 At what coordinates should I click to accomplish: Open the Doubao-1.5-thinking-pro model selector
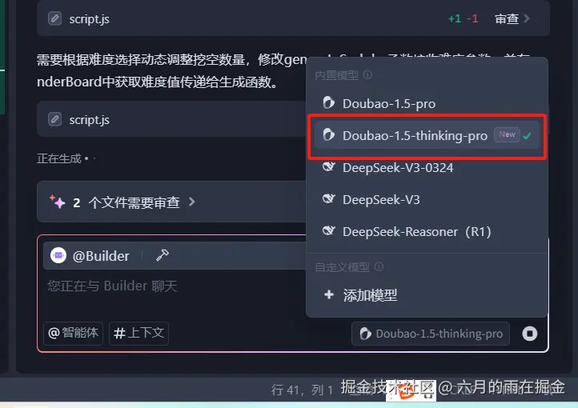[x=431, y=334]
